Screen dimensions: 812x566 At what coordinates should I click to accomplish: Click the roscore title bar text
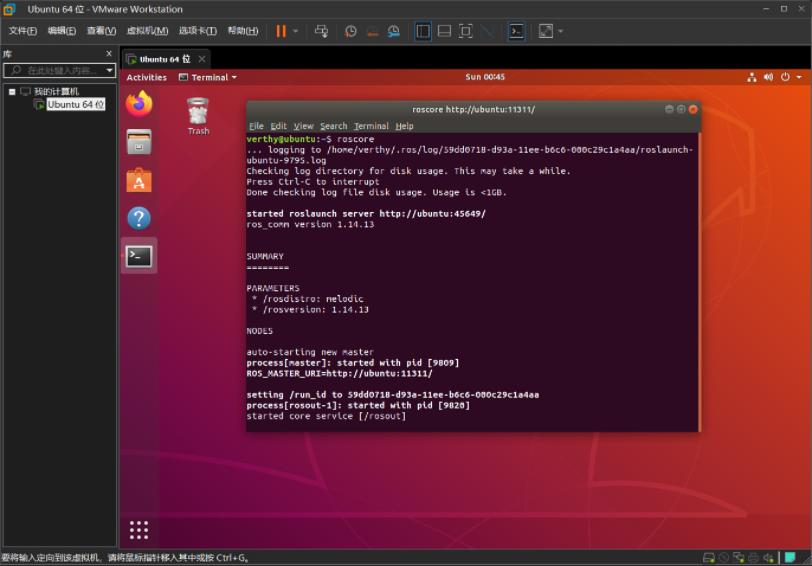473,109
